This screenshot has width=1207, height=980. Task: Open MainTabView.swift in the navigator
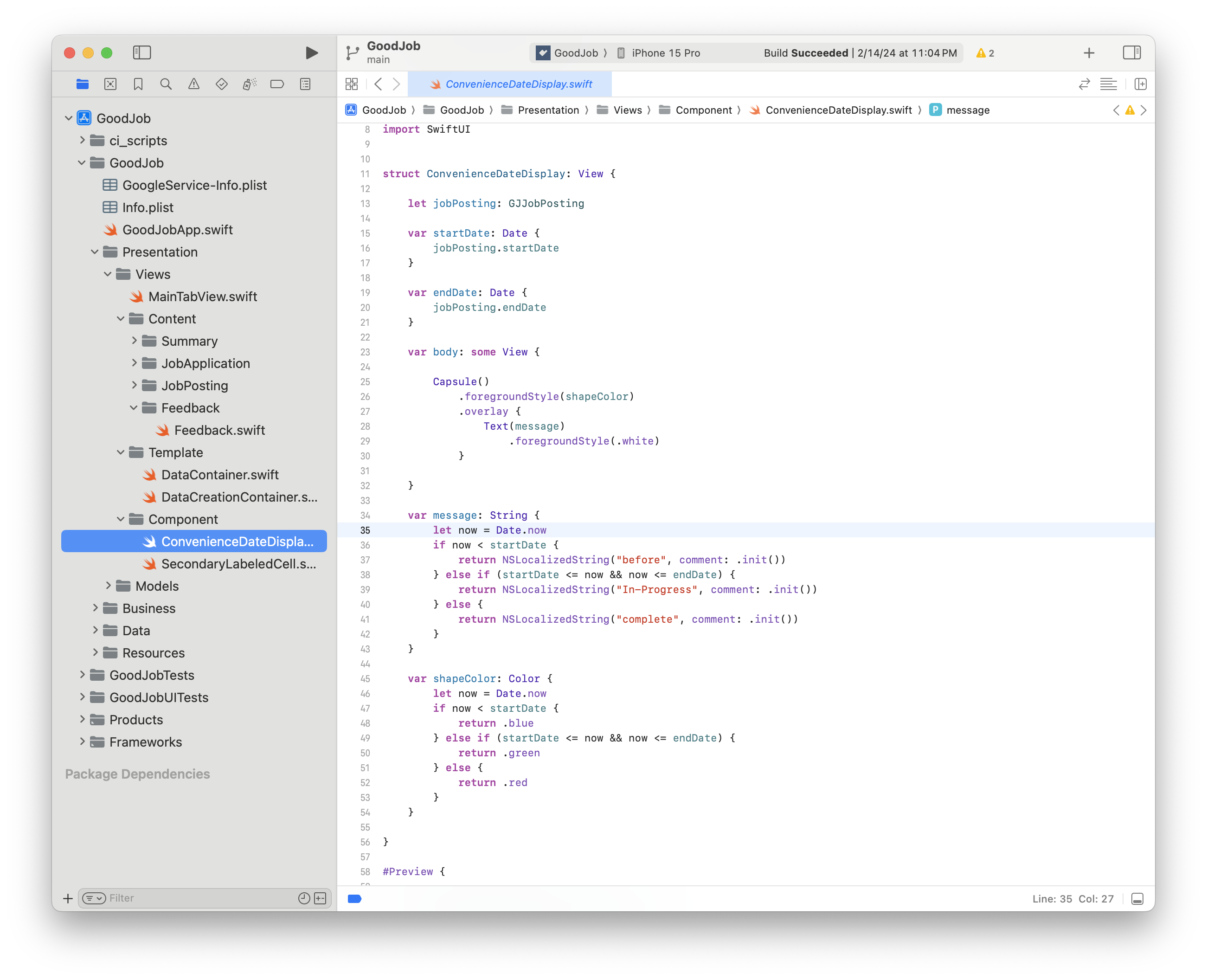click(202, 297)
